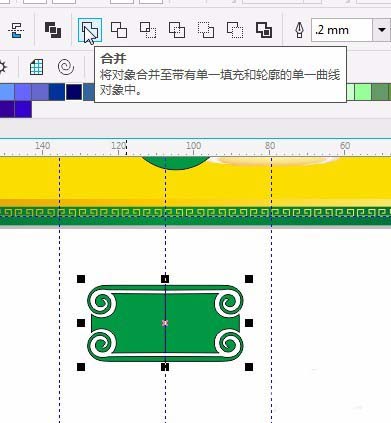Click the Combine objects icon

(x=53, y=30)
